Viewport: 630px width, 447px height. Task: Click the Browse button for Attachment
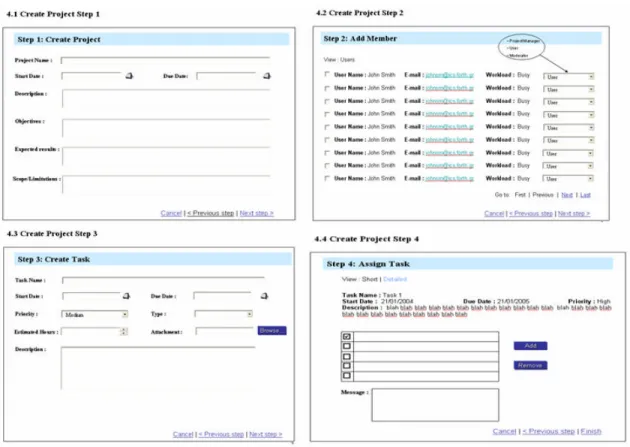point(272,331)
